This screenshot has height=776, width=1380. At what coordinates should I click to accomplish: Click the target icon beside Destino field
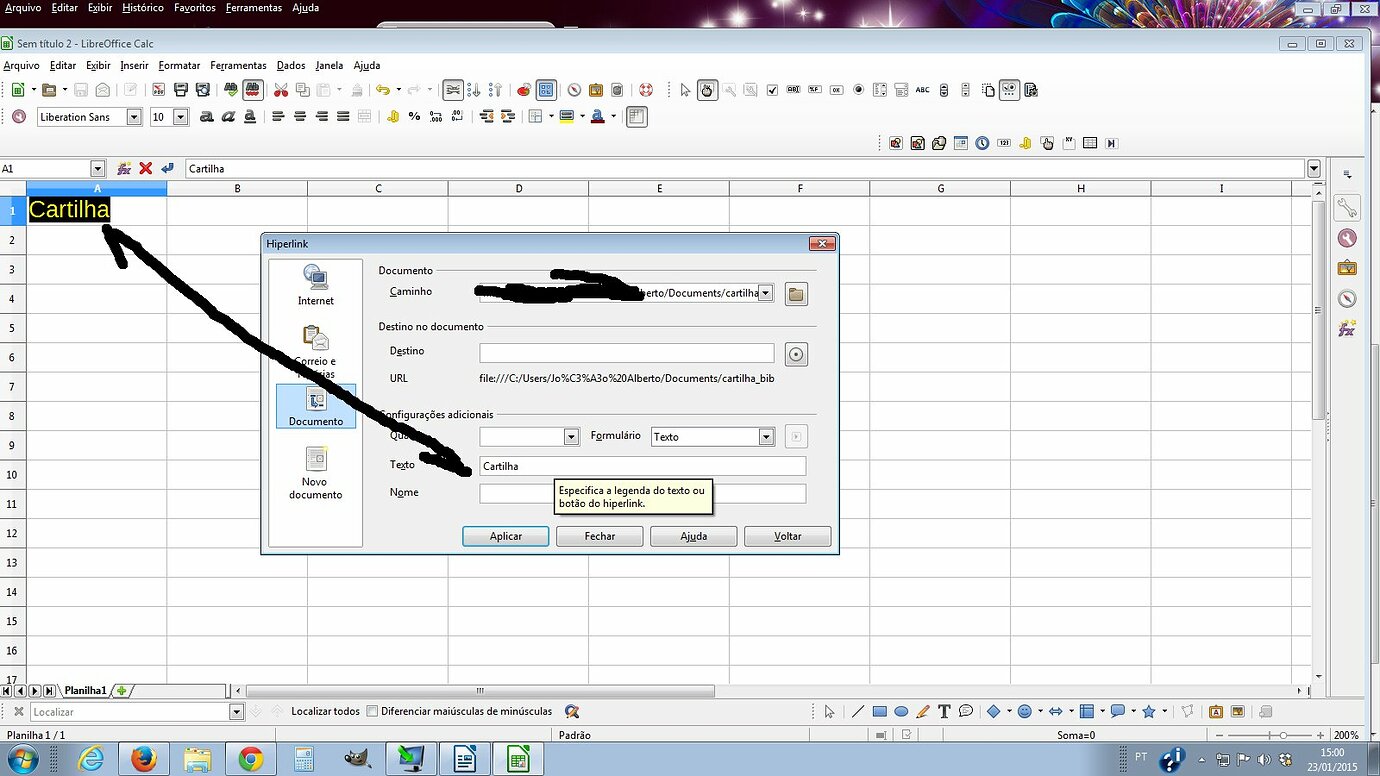point(796,353)
